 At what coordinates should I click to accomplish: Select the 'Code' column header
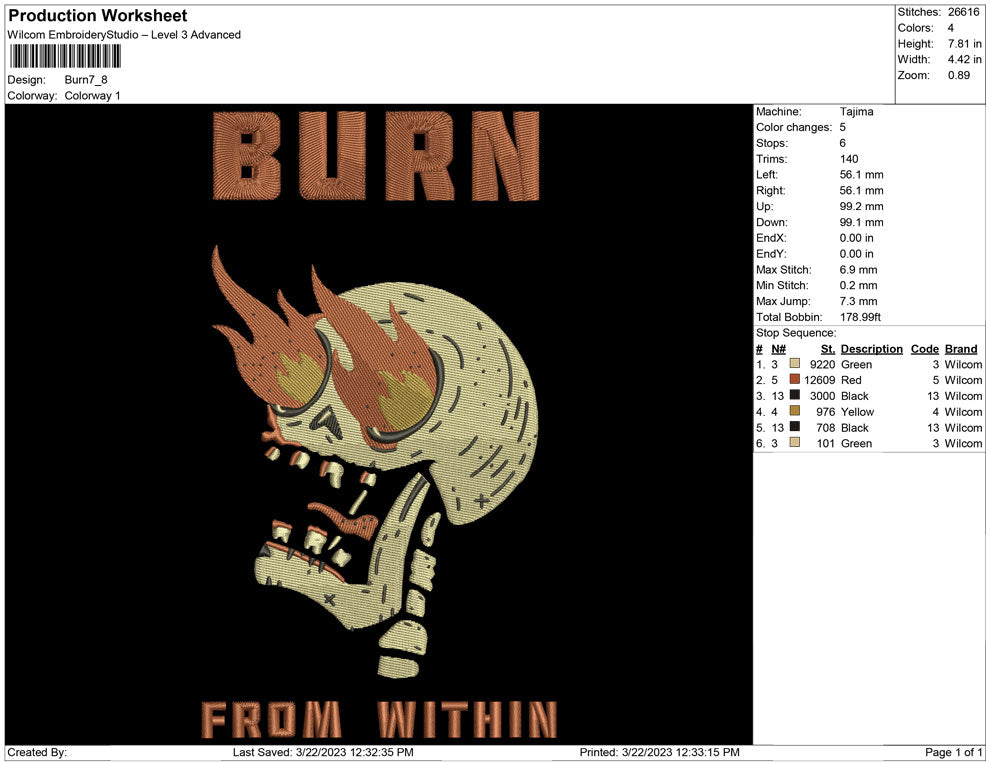tap(925, 349)
